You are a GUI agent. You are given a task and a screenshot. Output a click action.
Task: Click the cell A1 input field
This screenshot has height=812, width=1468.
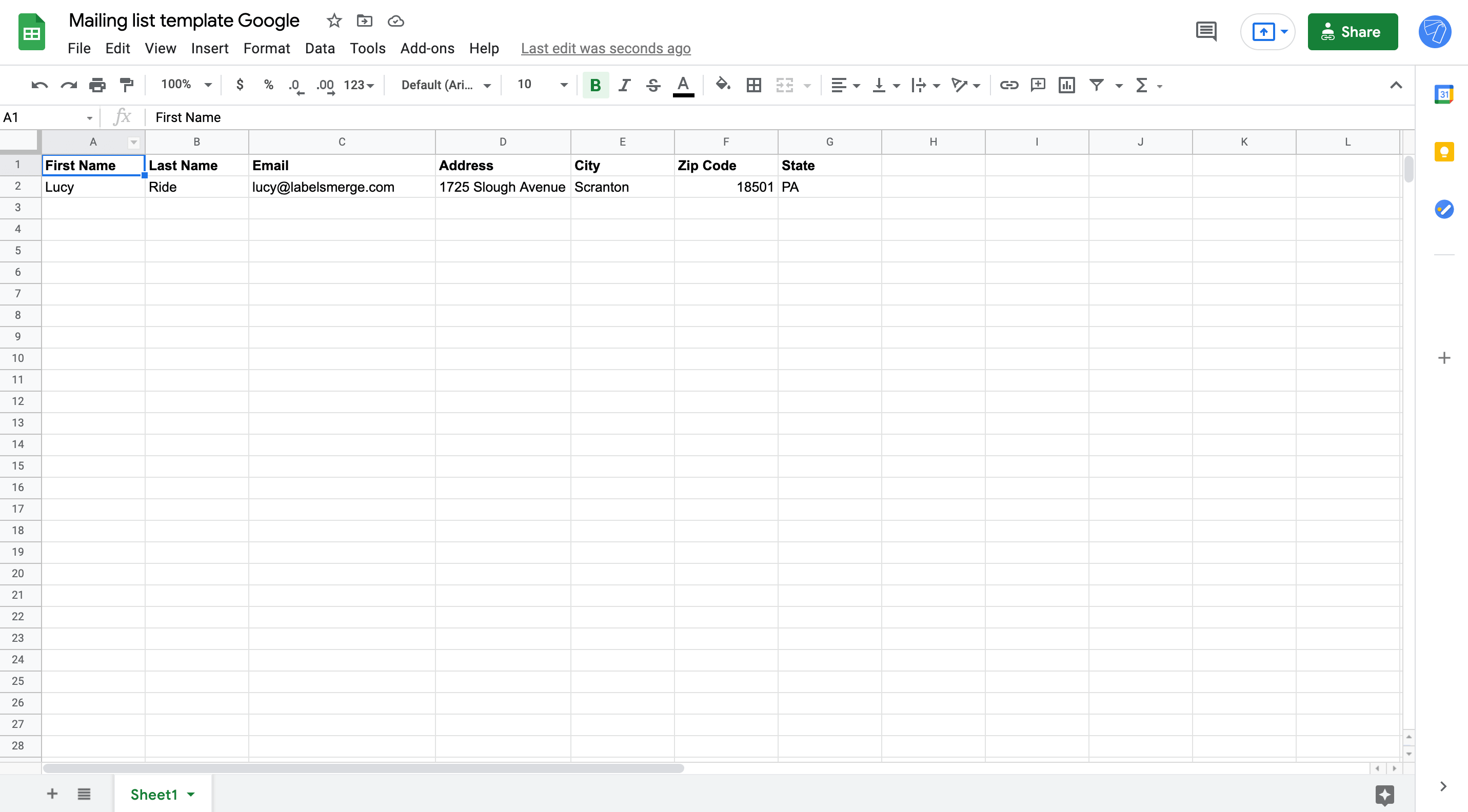[x=92, y=165]
